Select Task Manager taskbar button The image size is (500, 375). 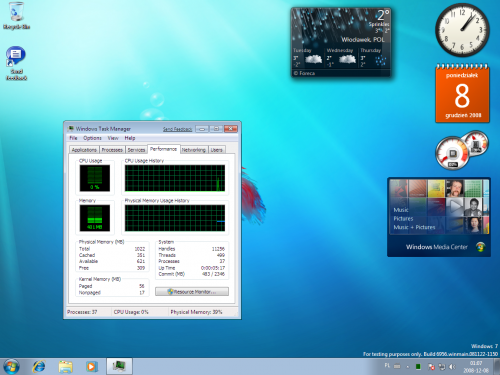click(119, 366)
